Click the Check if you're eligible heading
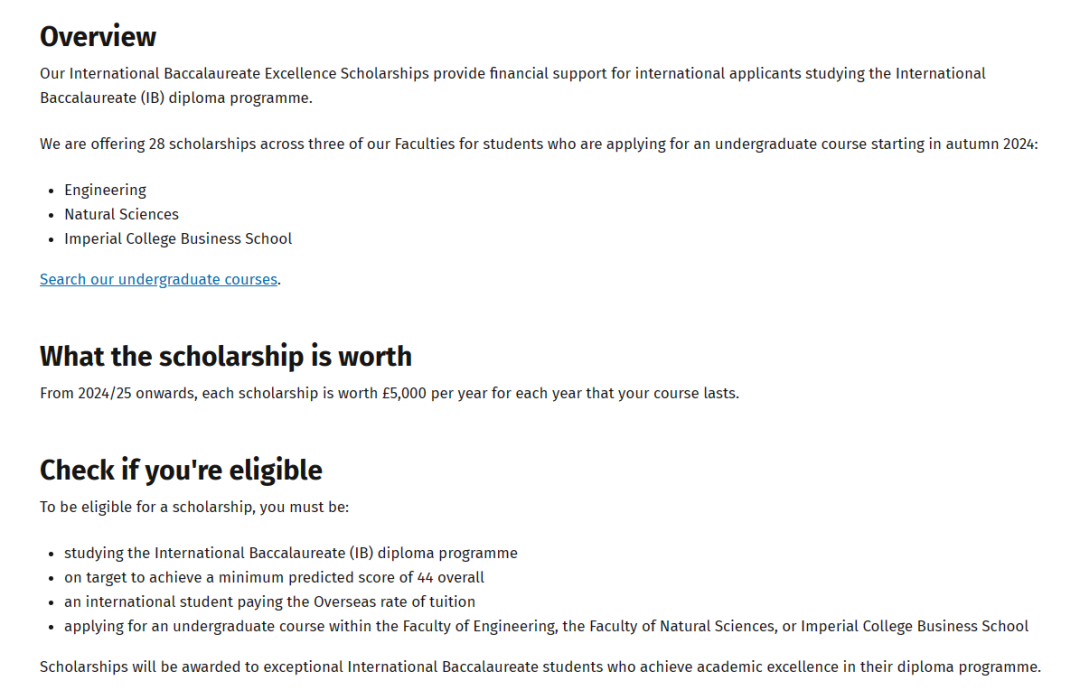1080x690 pixels. [181, 470]
